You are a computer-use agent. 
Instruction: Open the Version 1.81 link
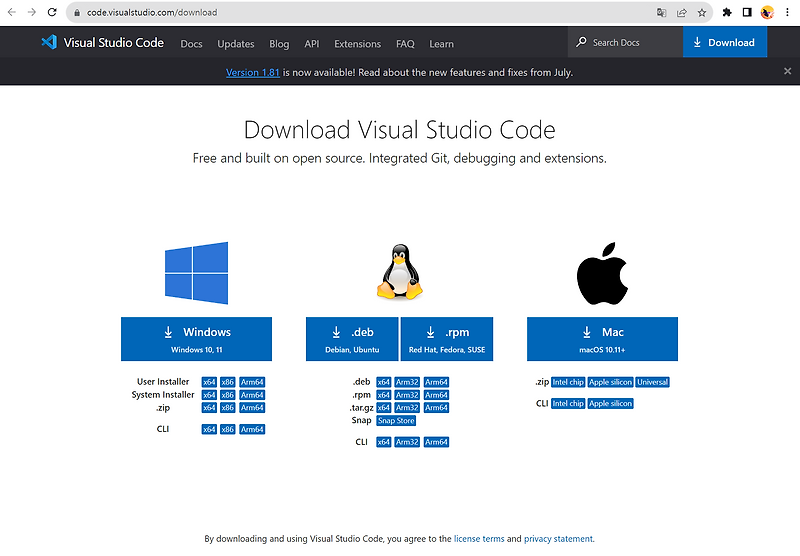click(253, 72)
